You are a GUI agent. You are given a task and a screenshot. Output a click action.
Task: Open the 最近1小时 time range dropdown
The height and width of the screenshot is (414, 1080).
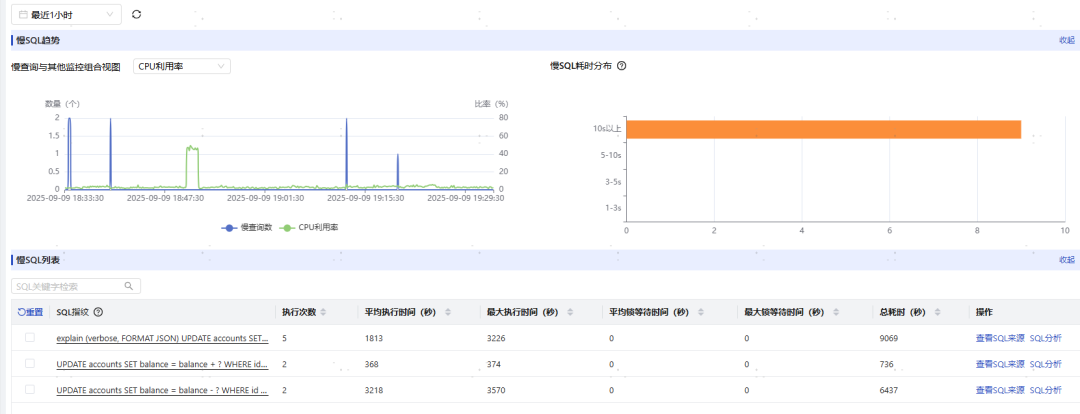tap(66, 14)
